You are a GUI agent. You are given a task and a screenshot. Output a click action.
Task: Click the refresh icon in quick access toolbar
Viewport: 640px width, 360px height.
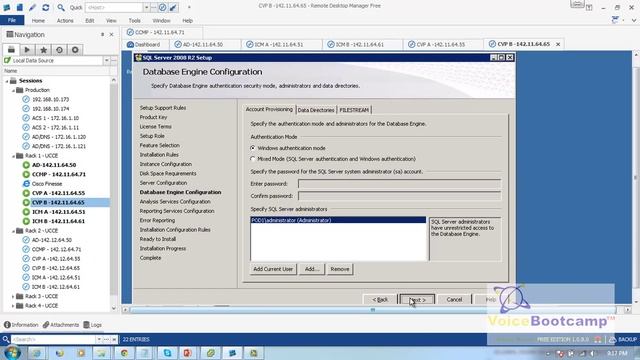tap(45, 7)
